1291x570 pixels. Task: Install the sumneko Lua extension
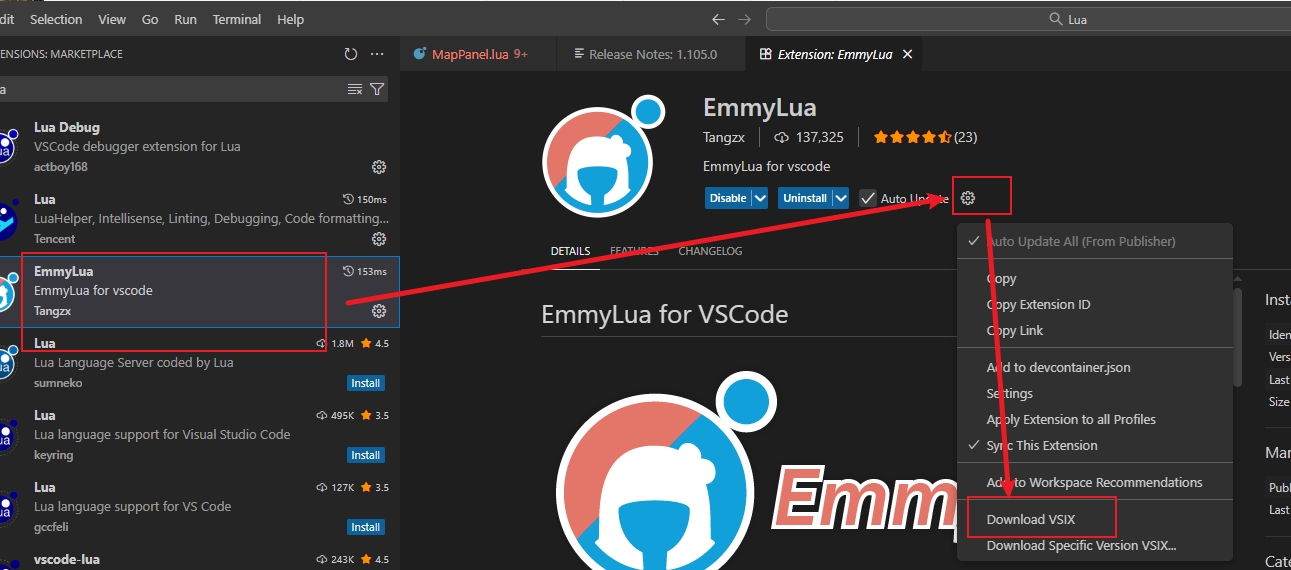tap(366, 383)
